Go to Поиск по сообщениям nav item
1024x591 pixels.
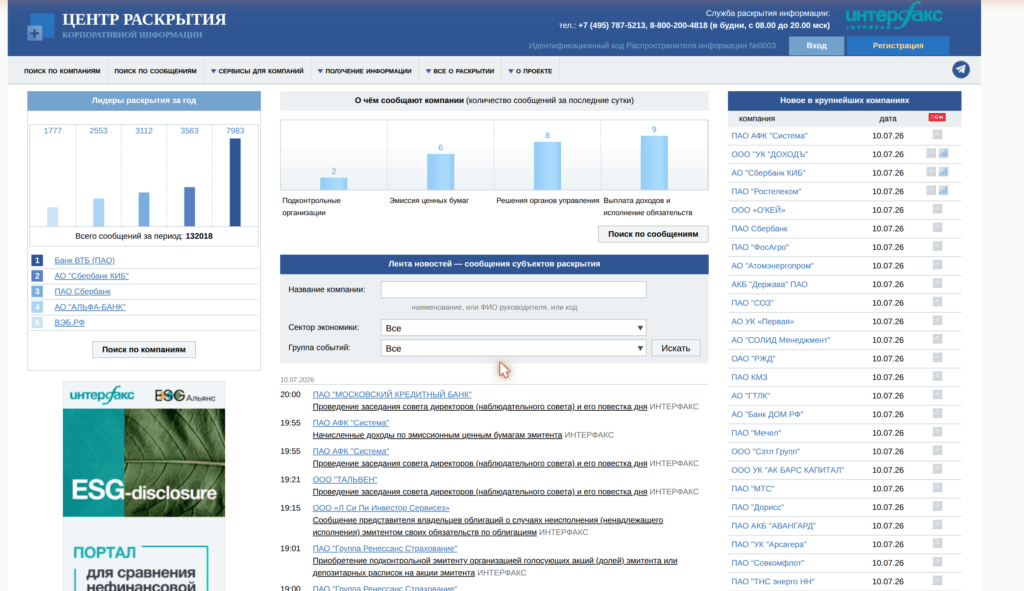pos(155,71)
